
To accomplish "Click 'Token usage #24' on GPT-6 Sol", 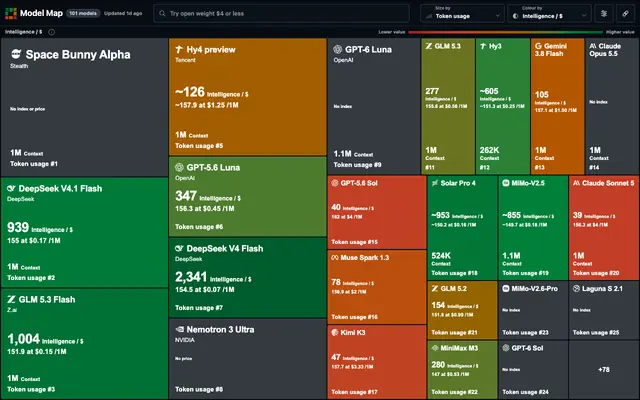I will coord(525,392).
